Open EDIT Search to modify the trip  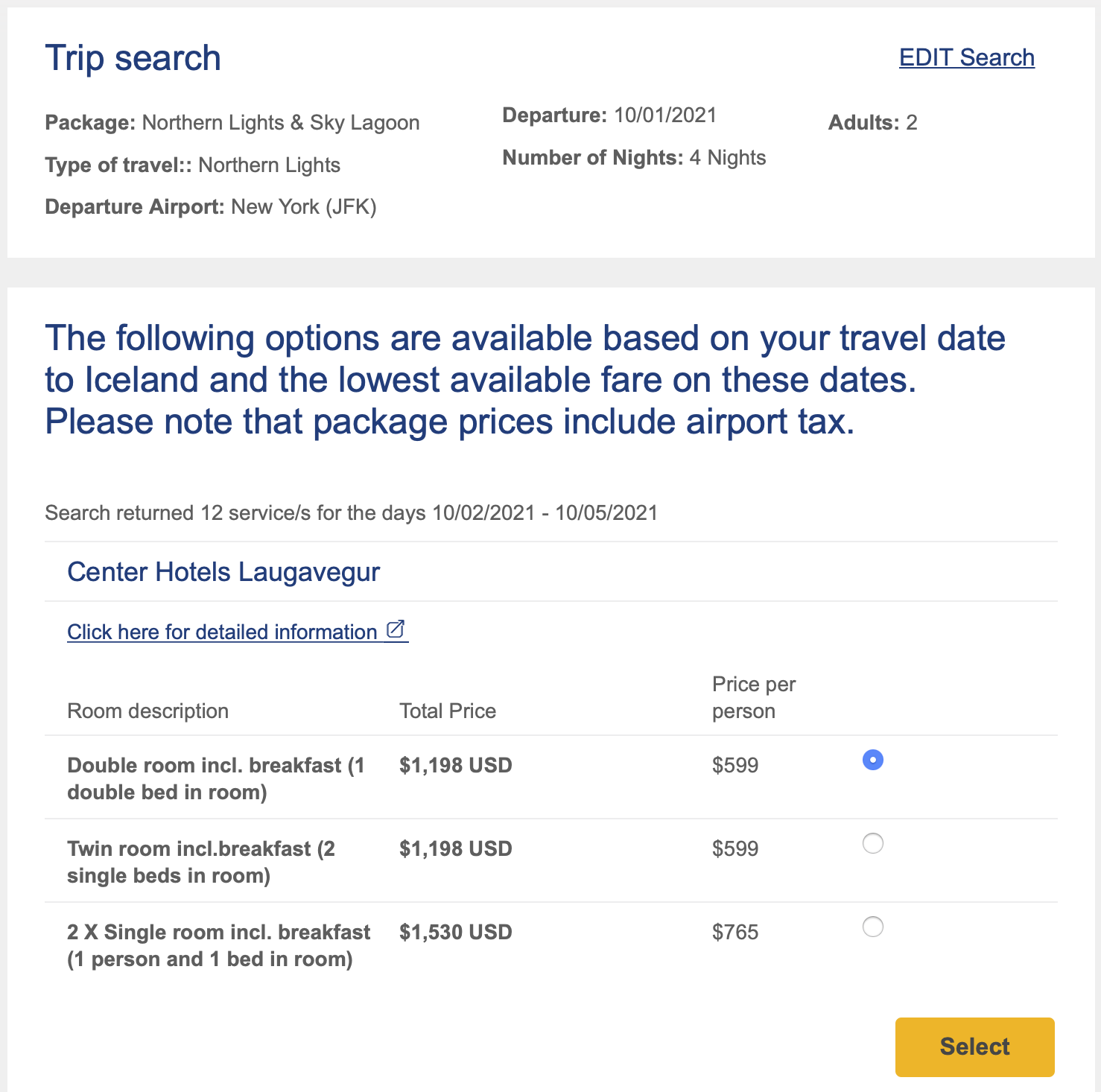tap(966, 57)
